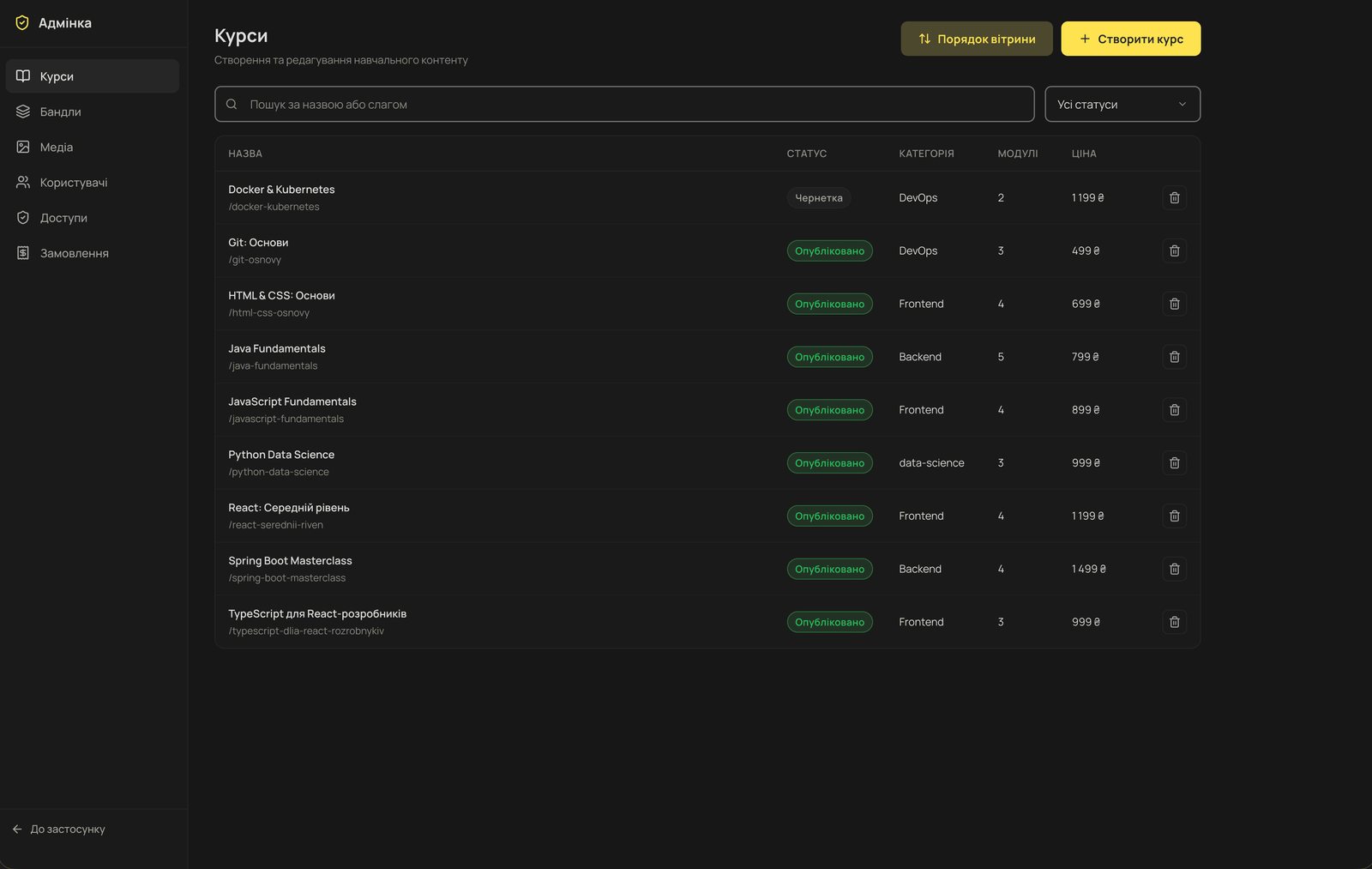Click the search magnifier icon
Image resolution: width=1372 pixels, height=869 pixels.
click(x=232, y=105)
